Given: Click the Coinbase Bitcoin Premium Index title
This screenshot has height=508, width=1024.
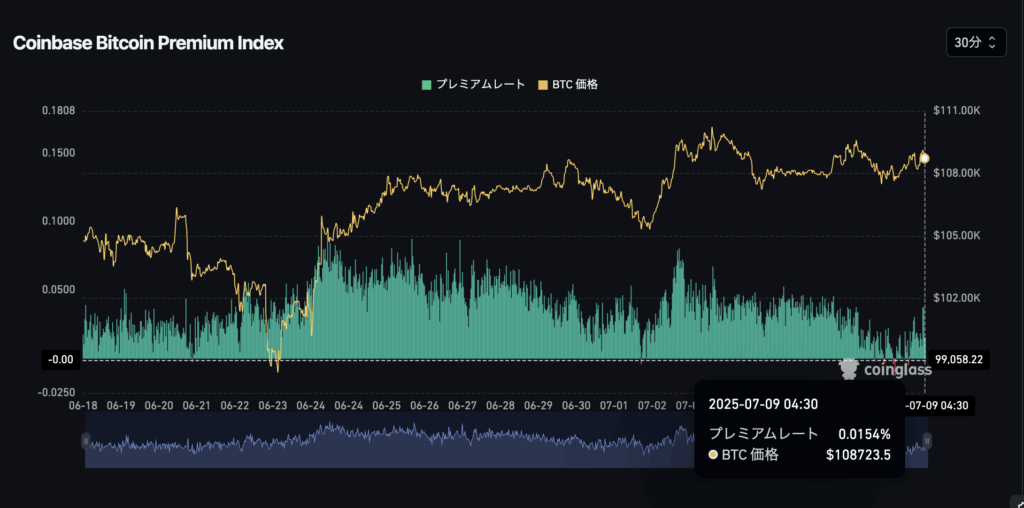Looking at the screenshot, I should coord(148,43).
